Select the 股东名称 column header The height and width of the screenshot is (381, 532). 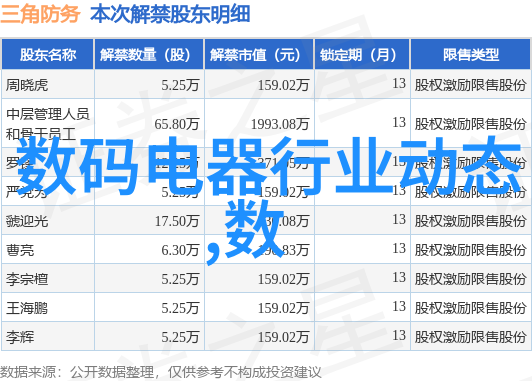pos(48,55)
